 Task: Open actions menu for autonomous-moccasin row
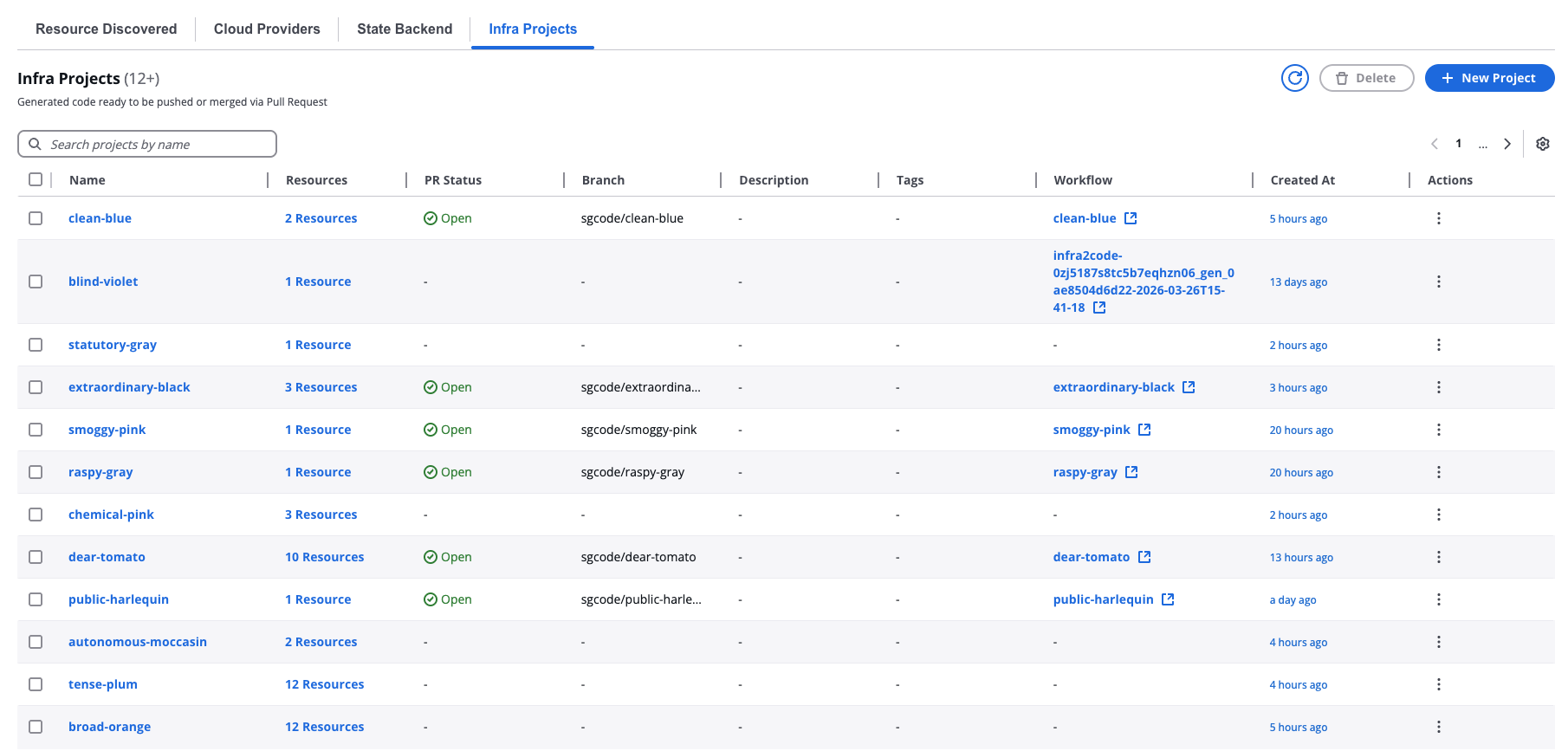(1438, 642)
